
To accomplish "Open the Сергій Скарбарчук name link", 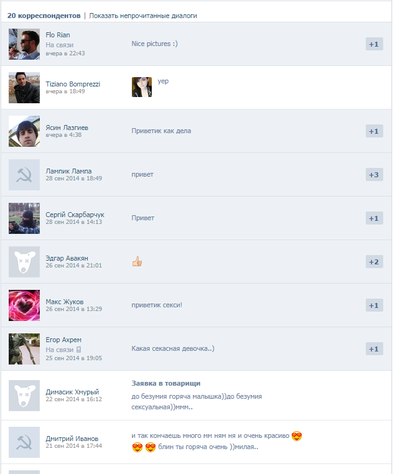I will 75,215.
